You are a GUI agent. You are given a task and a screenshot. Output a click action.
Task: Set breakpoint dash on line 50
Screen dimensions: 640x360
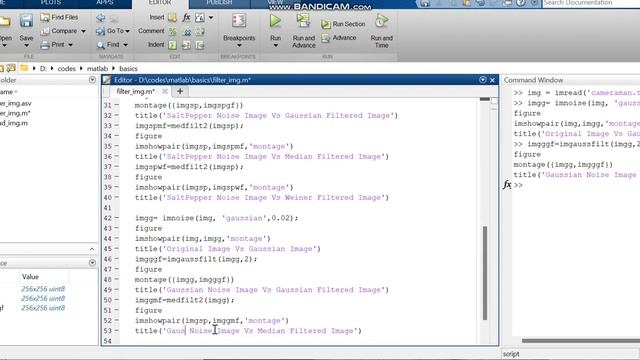116,300
